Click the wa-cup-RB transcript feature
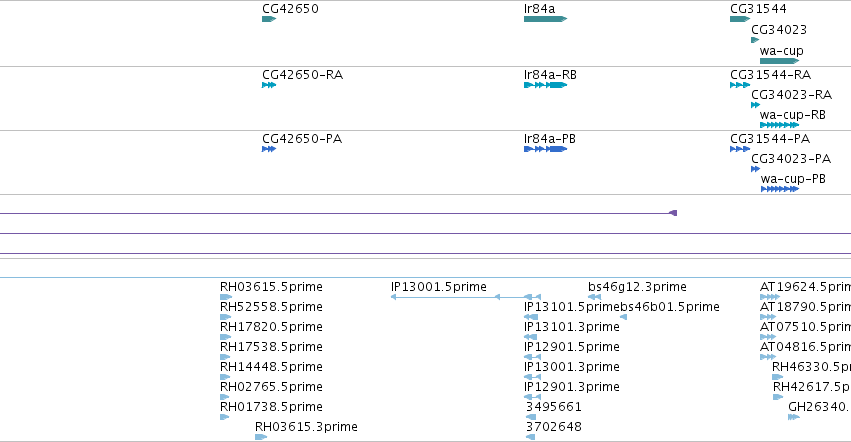This screenshot has height=442, width=851. (779, 125)
